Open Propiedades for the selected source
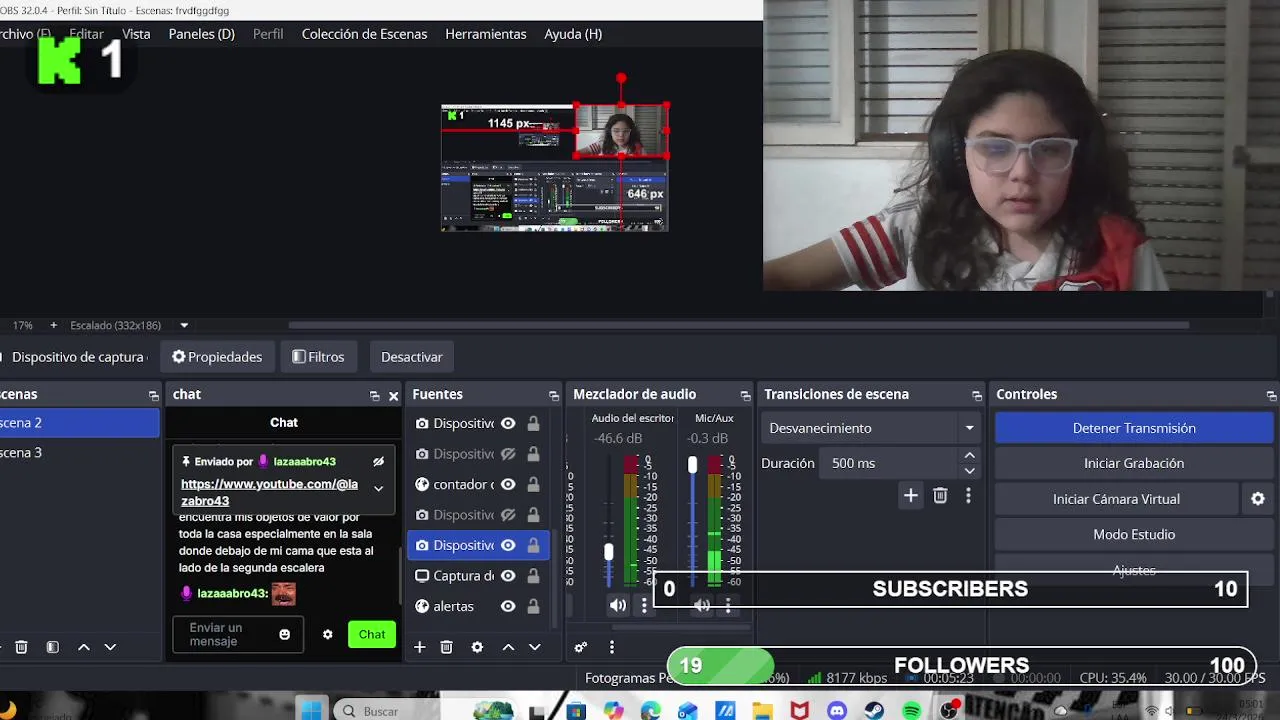Image resolution: width=1280 pixels, height=720 pixels. (x=217, y=357)
